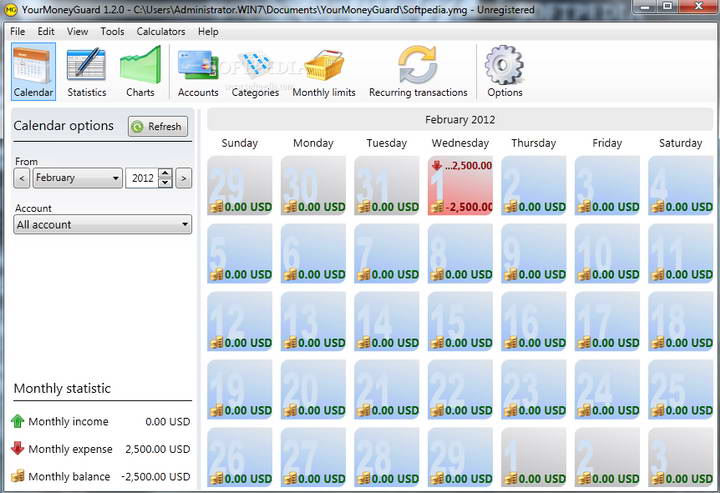Go to next month arrow button
Viewport: 720px width, 493px height.
pos(184,178)
